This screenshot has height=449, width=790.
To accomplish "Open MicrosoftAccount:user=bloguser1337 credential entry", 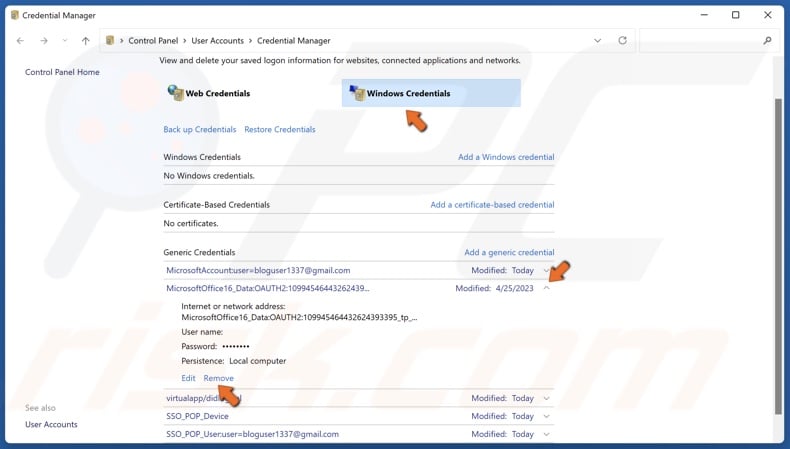I will point(258,271).
